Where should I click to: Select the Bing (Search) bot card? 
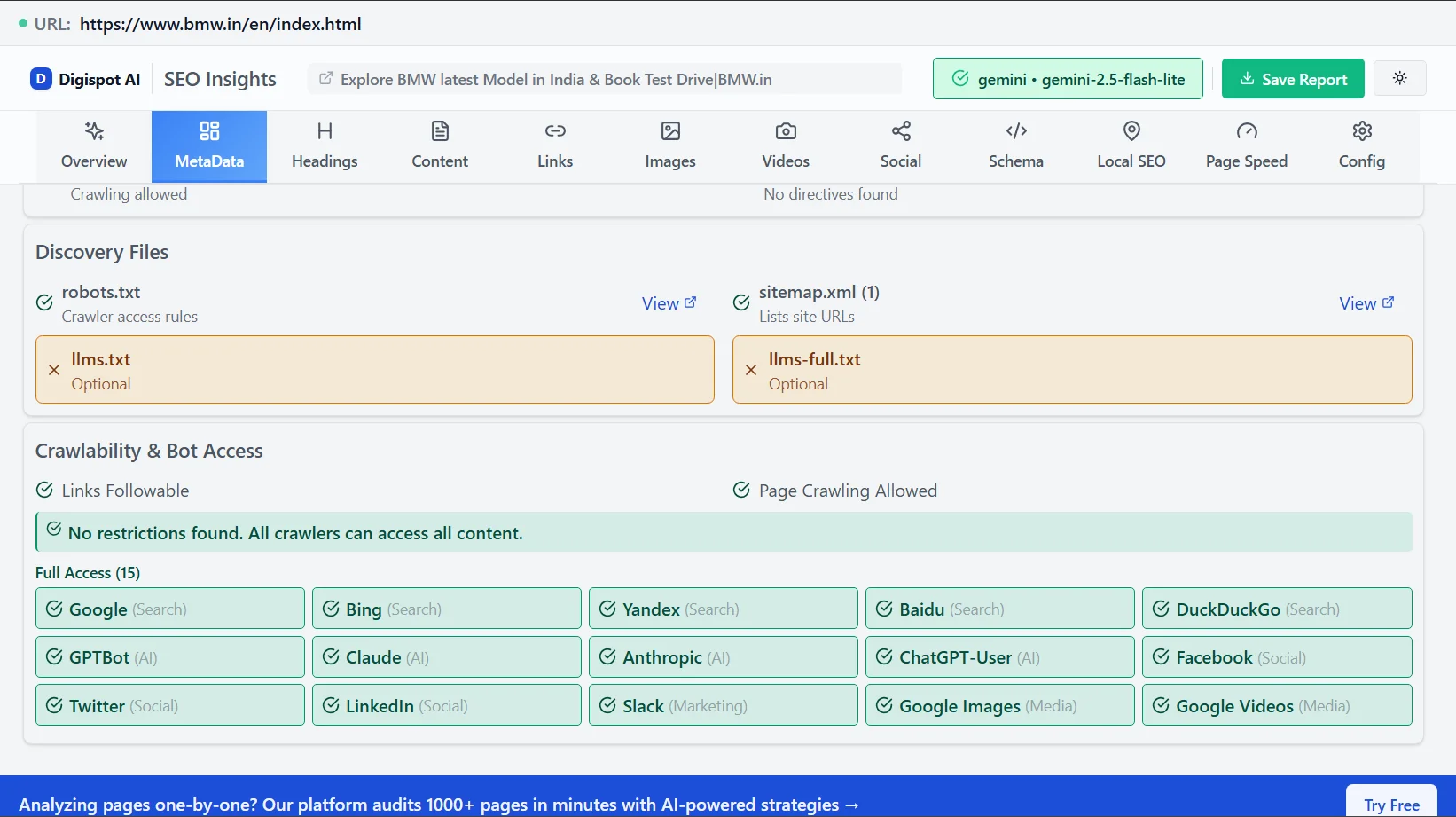(447, 609)
